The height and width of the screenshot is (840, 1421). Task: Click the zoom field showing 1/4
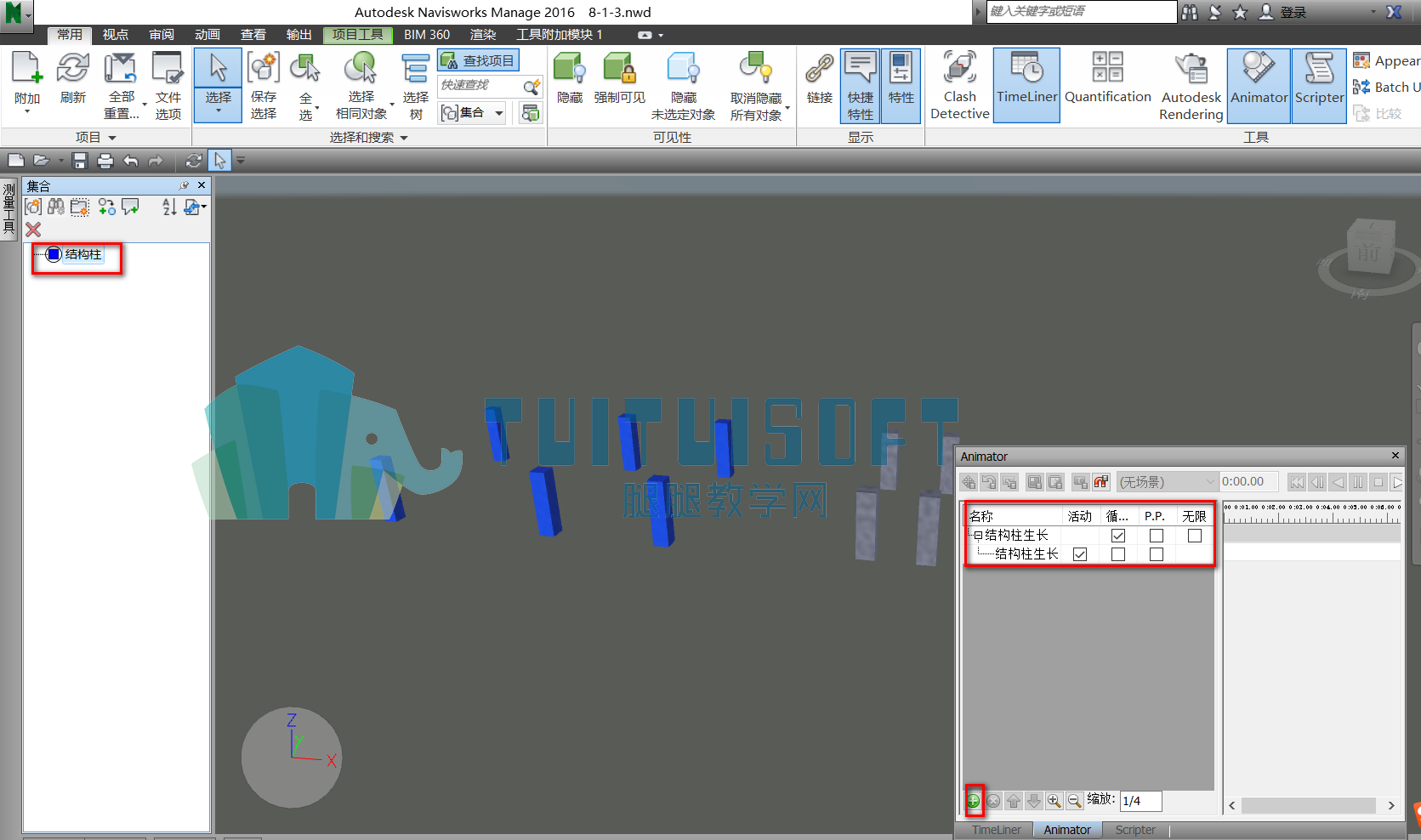pyautogui.click(x=1140, y=801)
